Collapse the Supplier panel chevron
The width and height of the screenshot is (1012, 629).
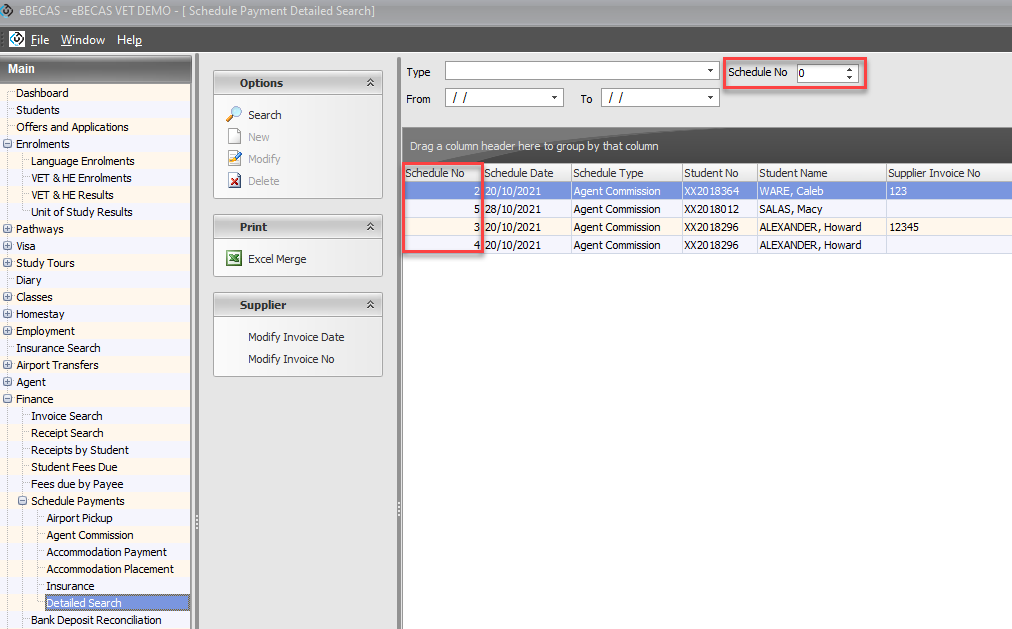tap(370, 305)
